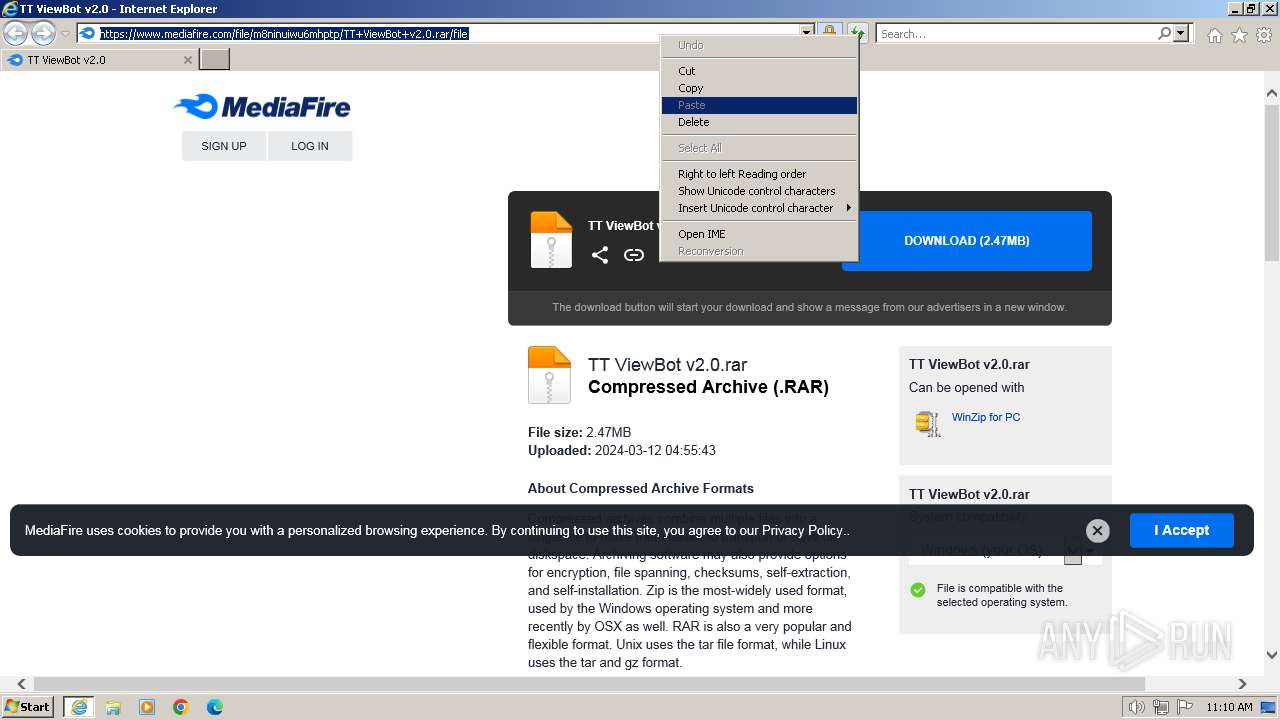Viewport: 1280px width, 720px height.
Task: Click the SIGN UP button
Action: click(224, 146)
